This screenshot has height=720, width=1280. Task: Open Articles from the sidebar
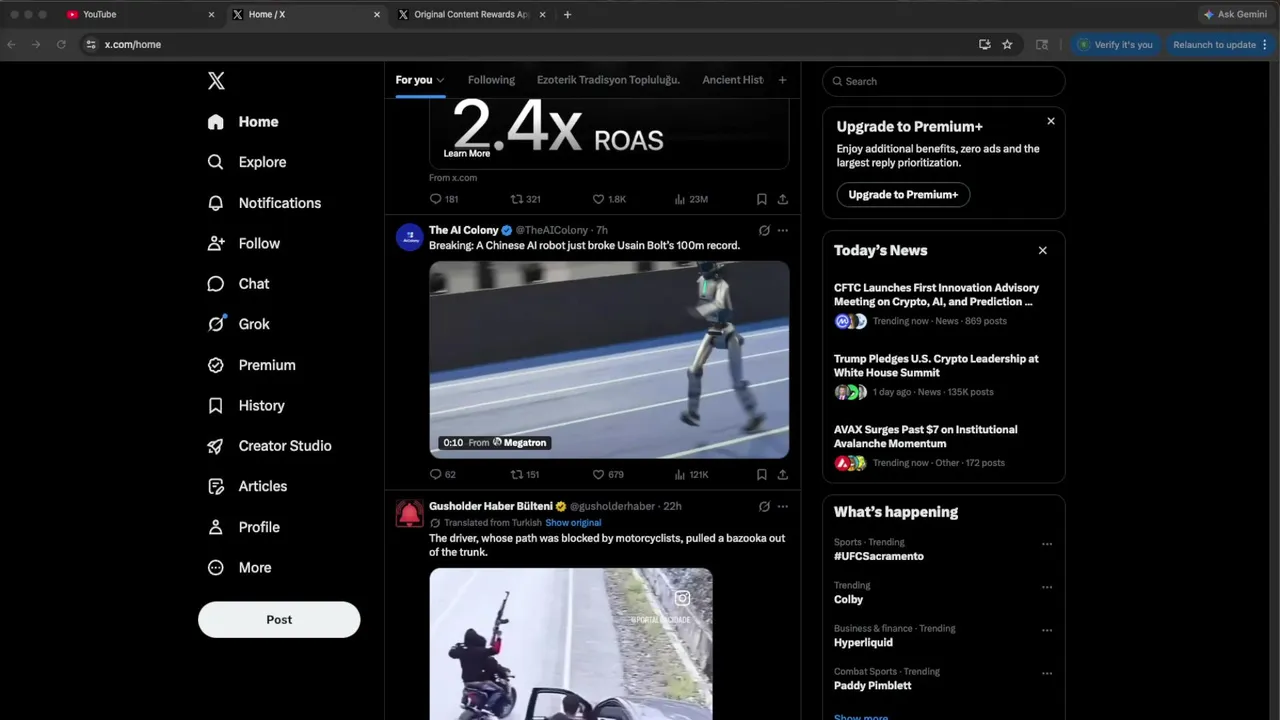click(x=247, y=486)
